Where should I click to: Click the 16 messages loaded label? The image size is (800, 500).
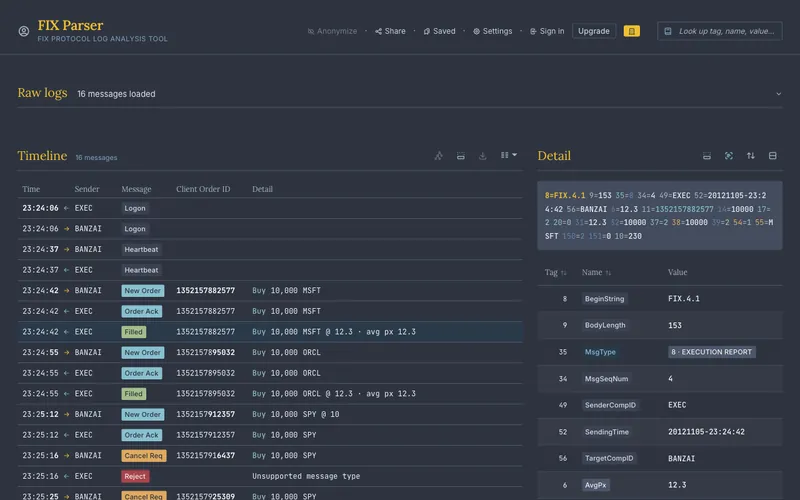coord(116,94)
